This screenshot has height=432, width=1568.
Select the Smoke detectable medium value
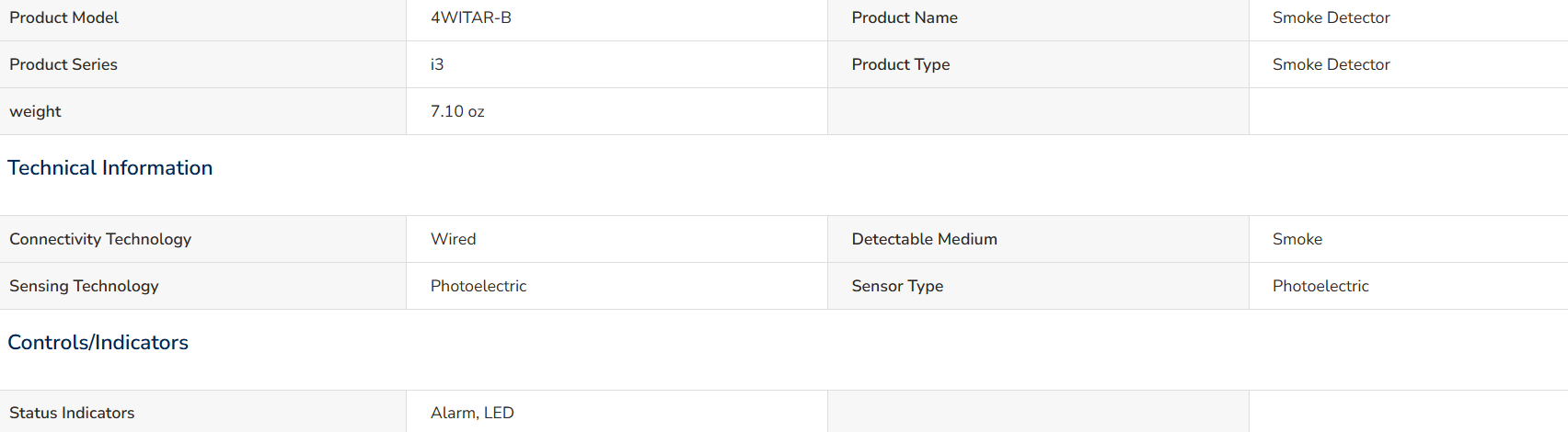[x=1297, y=239]
